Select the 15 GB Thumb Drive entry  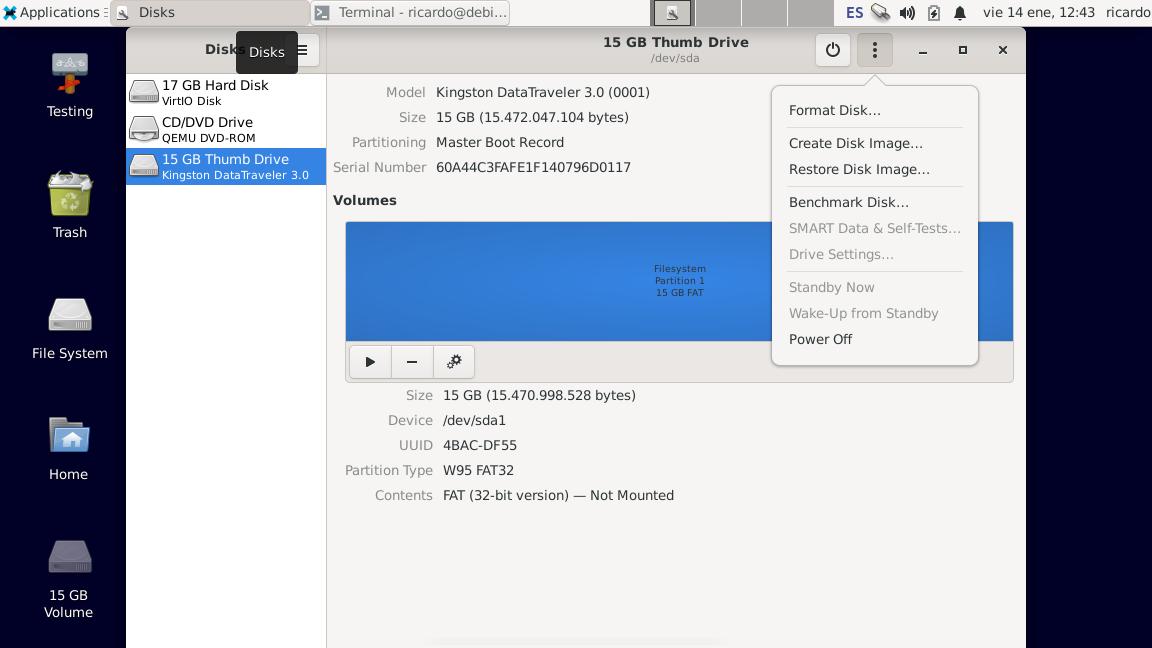tap(226, 166)
